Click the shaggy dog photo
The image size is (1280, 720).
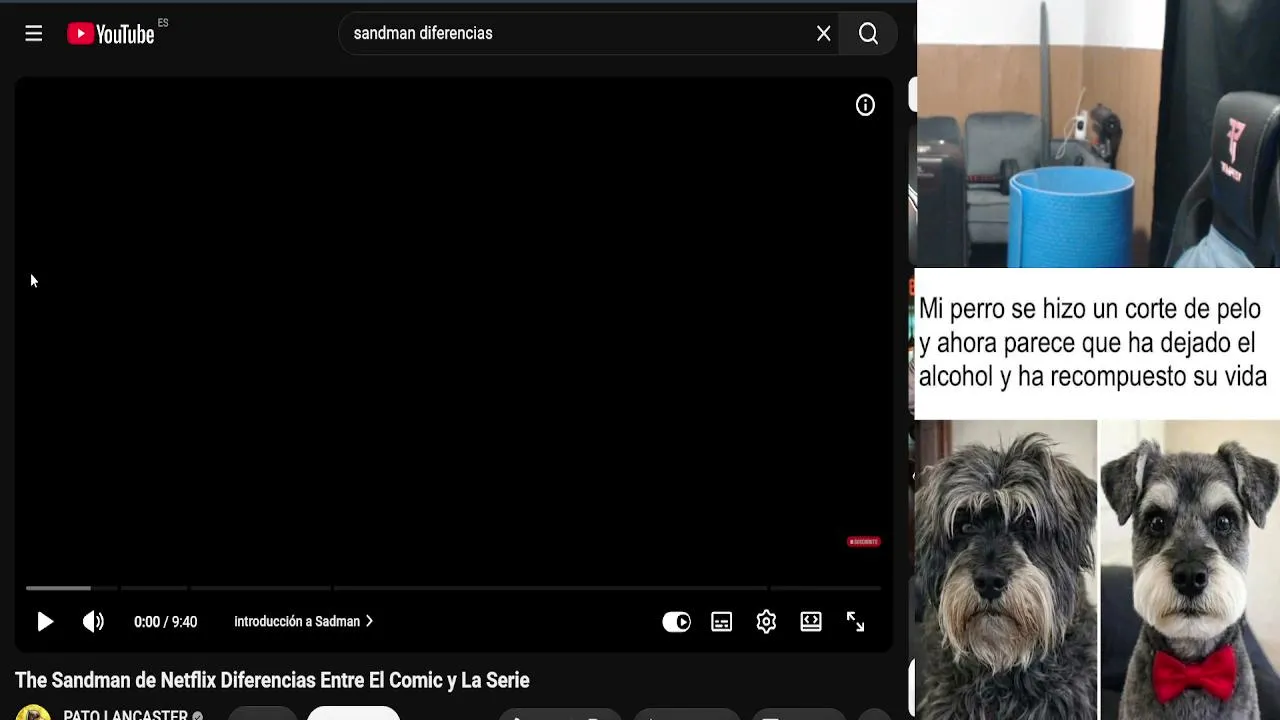pos(1006,570)
